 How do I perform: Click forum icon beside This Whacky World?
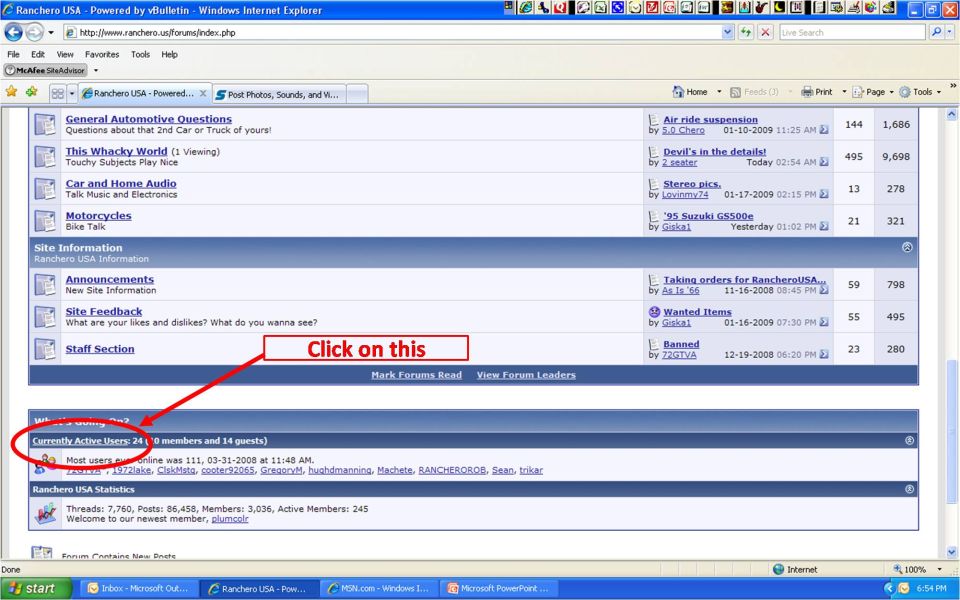tap(45, 157)
